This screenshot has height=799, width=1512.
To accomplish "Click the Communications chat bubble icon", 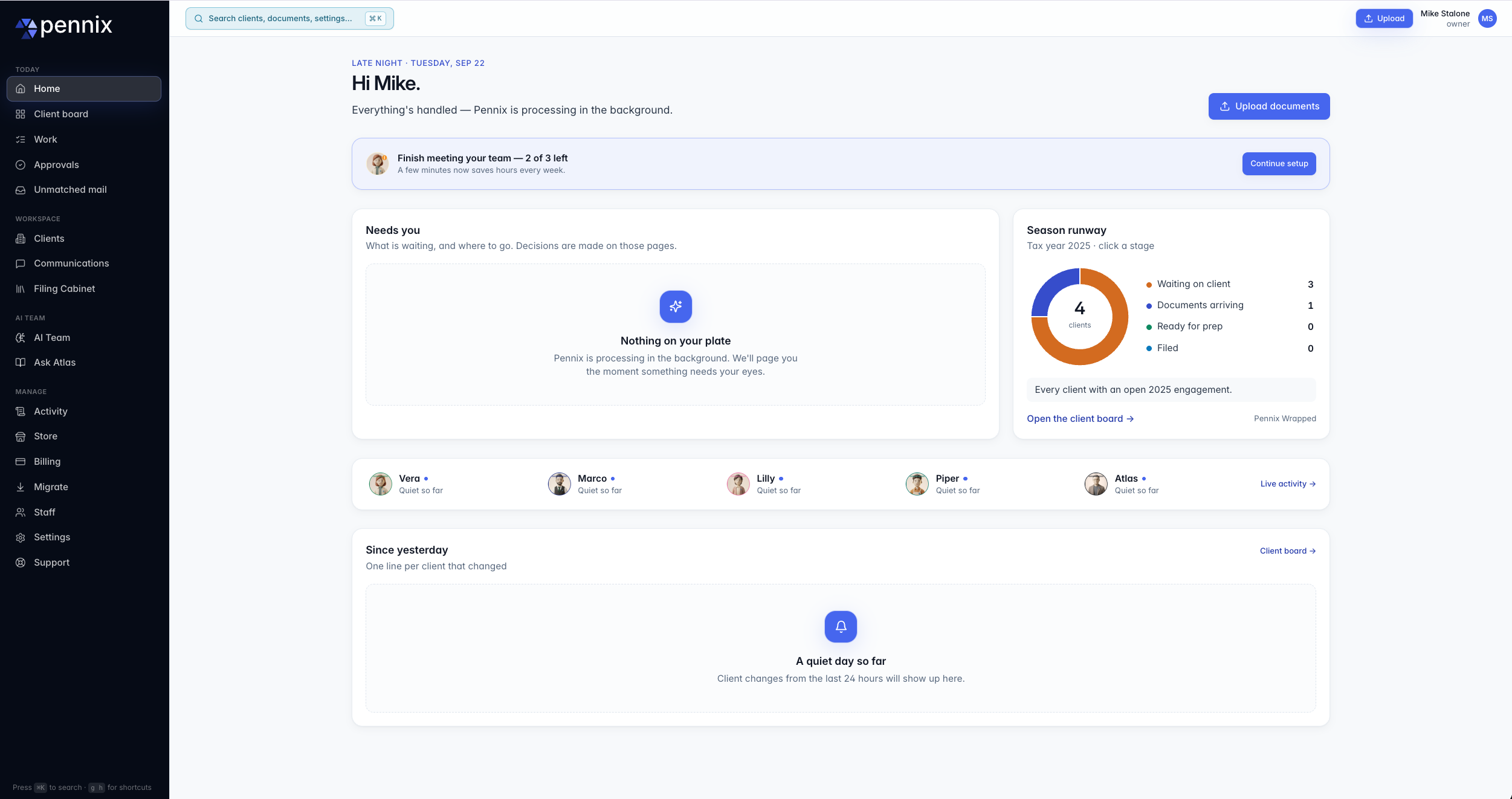I will coord(21,264).
